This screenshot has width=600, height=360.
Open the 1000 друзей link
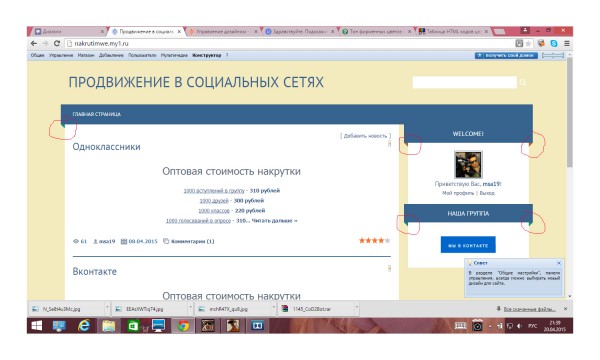(214, 201)
